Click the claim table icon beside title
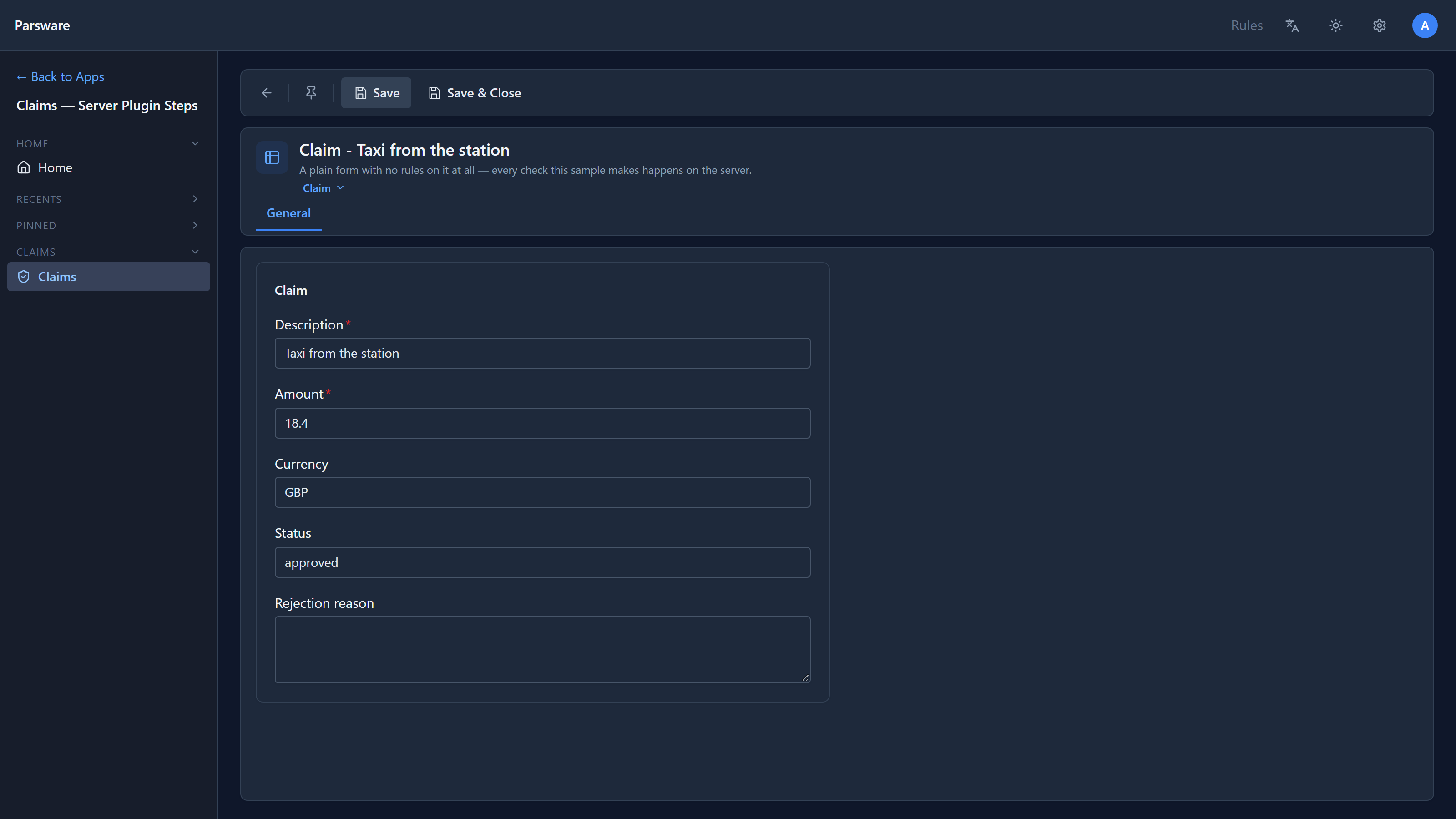The image size is (1456, 819). pos(272,157)
